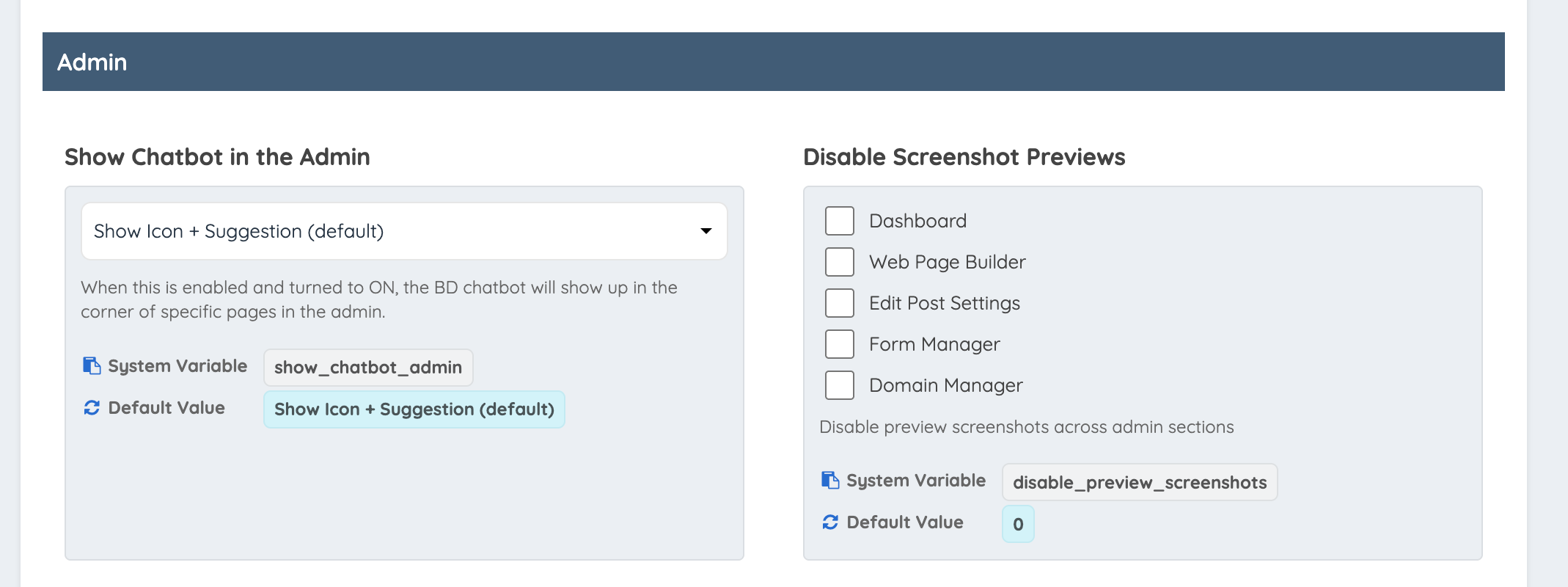
Task: Click the Disable Screenshot Previews heading
Action: point(964,157)
